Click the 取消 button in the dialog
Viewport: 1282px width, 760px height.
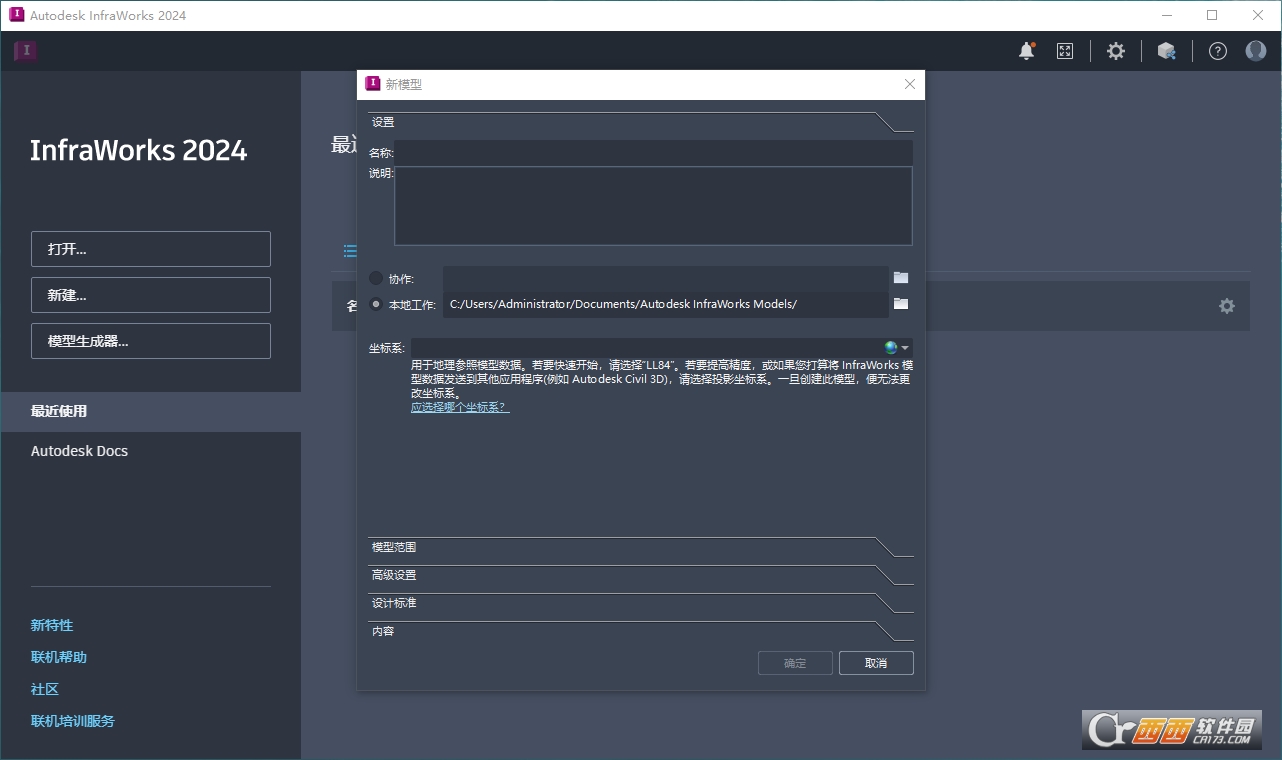pos(876,663)
